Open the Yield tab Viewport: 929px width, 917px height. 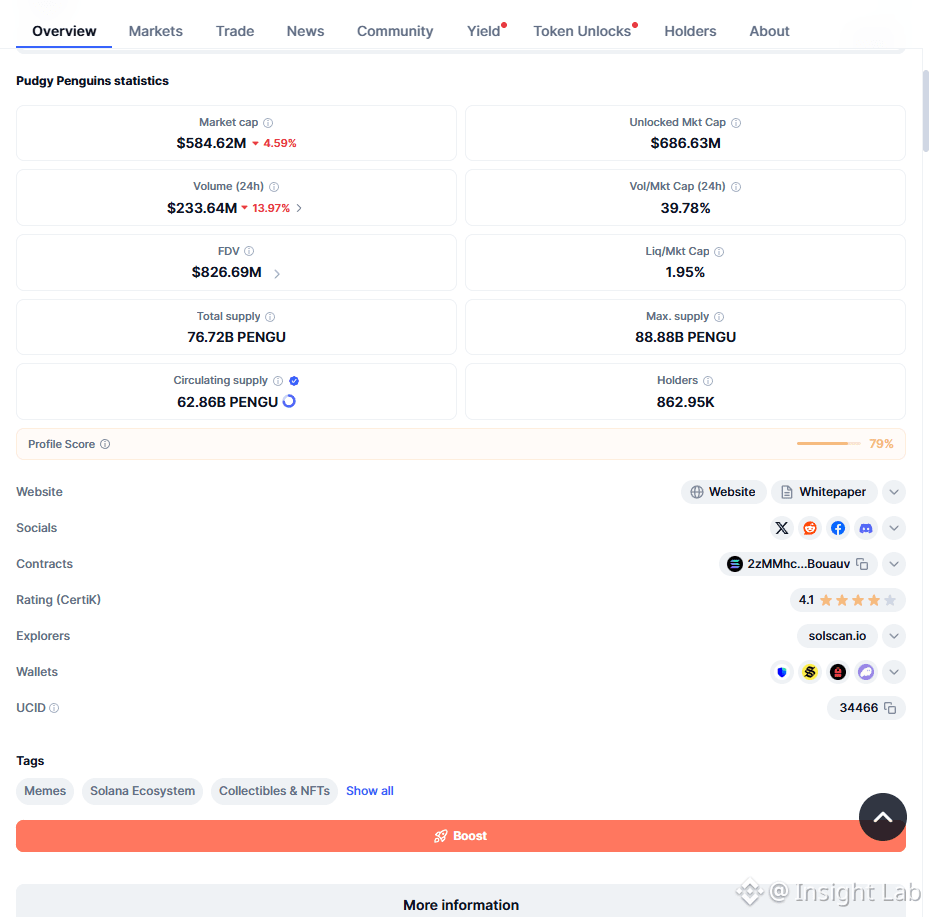point(484,31)
